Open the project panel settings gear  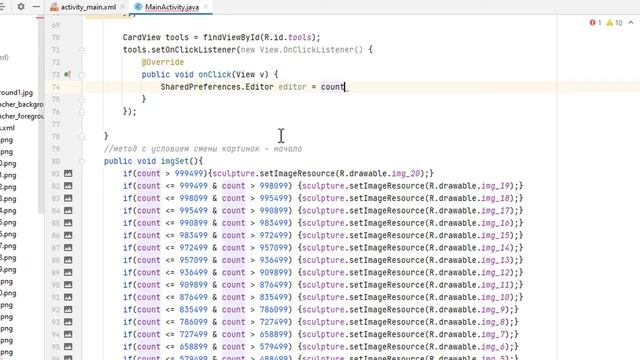20,7
